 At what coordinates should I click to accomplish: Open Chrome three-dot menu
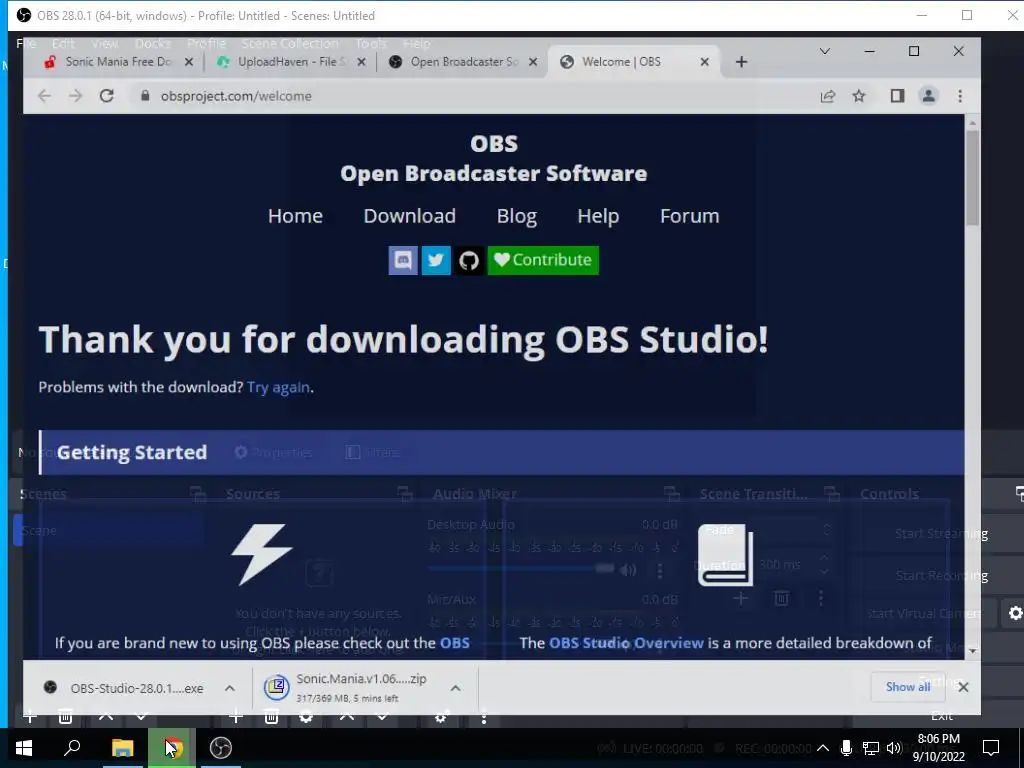pos(960,96)
